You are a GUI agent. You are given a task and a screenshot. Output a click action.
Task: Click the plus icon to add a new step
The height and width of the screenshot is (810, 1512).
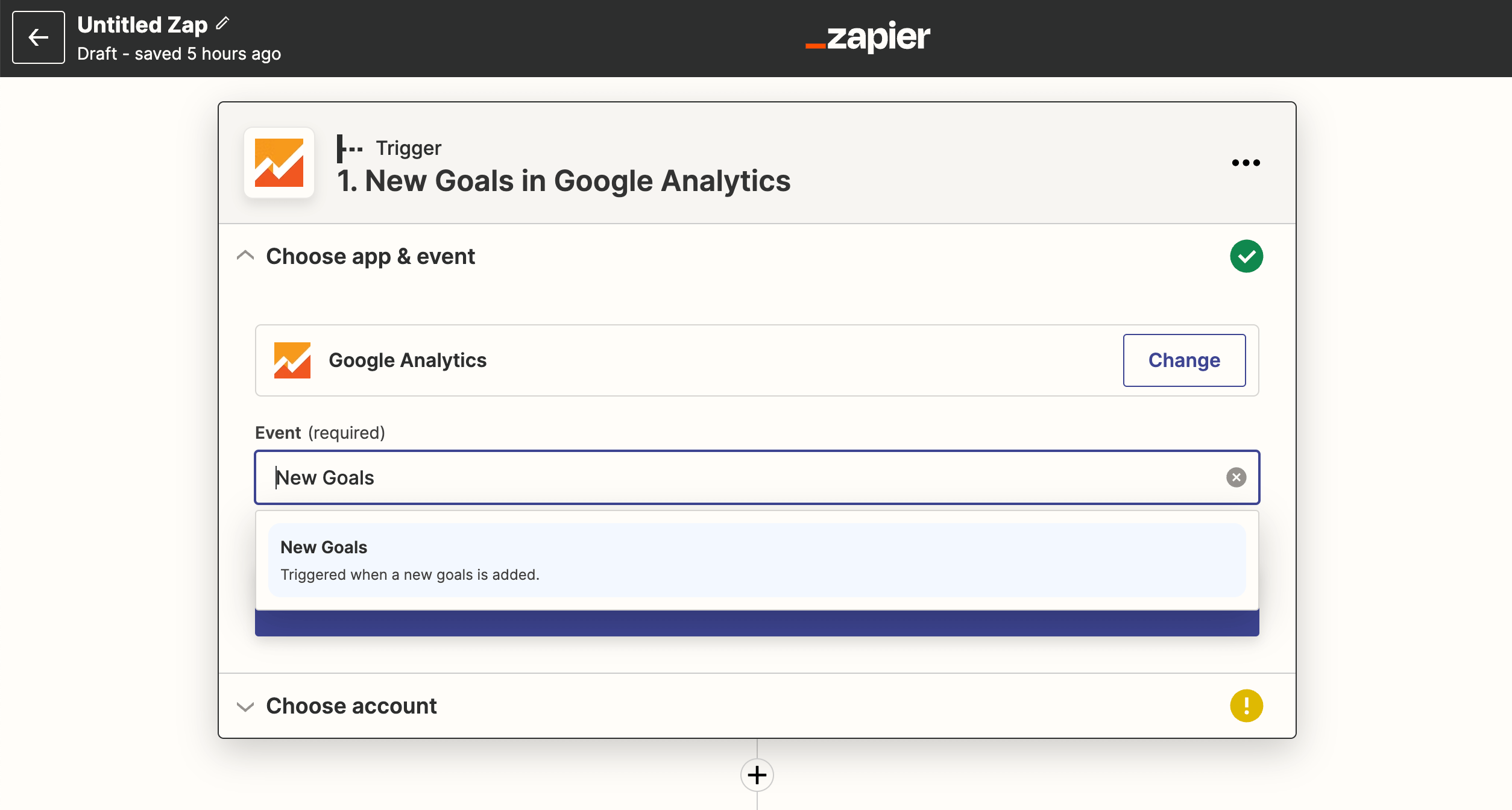(756, 775)
